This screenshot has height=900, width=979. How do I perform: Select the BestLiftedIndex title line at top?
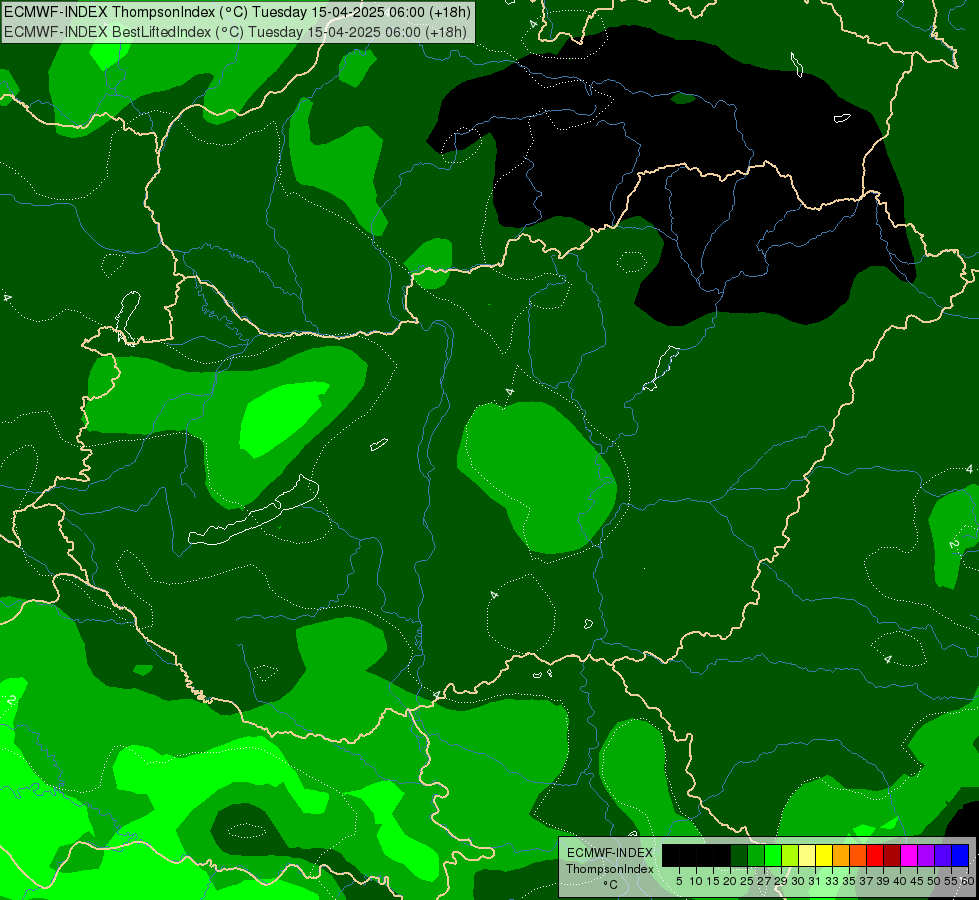click(235, 32)
